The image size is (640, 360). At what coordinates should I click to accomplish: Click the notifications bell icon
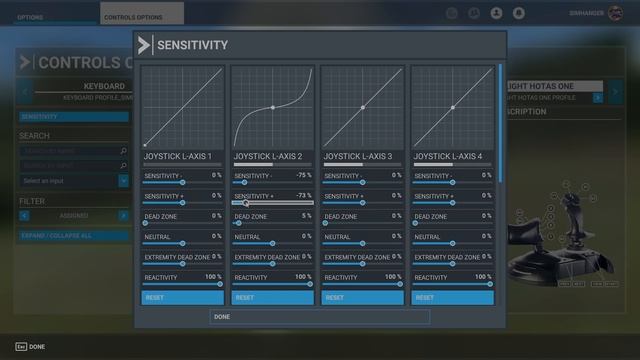[519, 13]
